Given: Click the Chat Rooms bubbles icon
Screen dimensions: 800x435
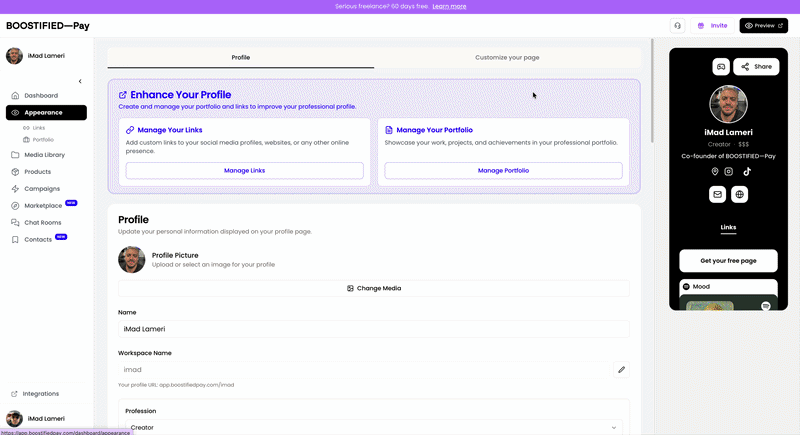Looking at the screenshot, I should (x=15, y=222).
